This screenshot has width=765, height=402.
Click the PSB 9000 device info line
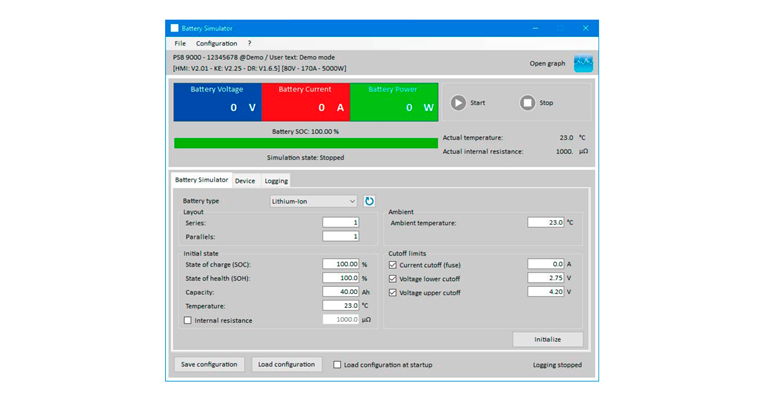coord(254,58)
